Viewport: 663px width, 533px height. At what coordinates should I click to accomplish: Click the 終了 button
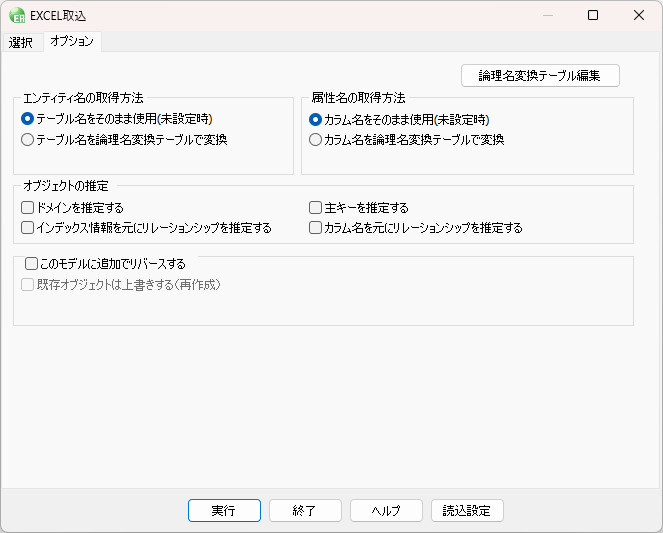click(305, 511)
